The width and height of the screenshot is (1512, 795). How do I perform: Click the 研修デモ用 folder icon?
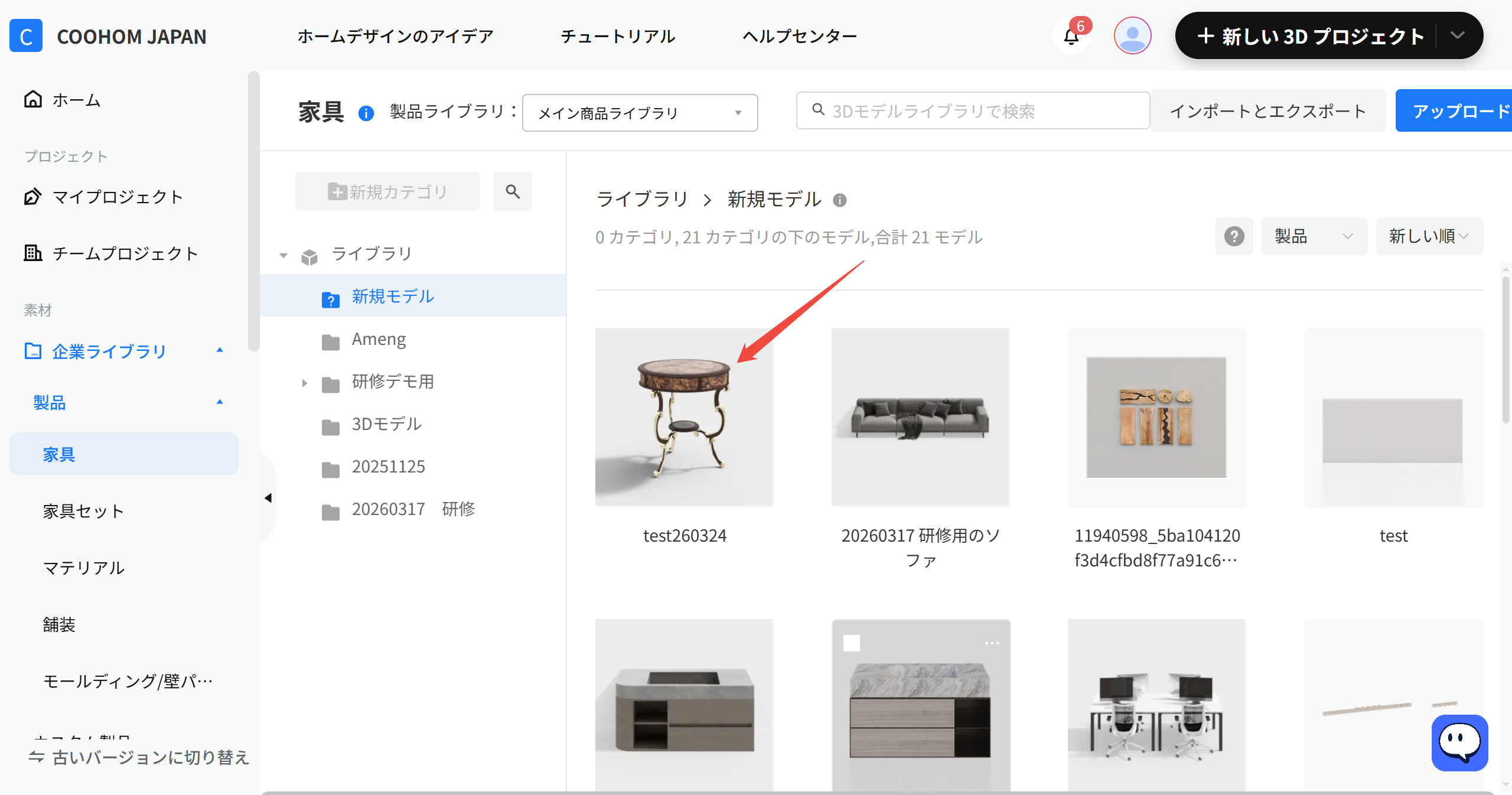331,385
